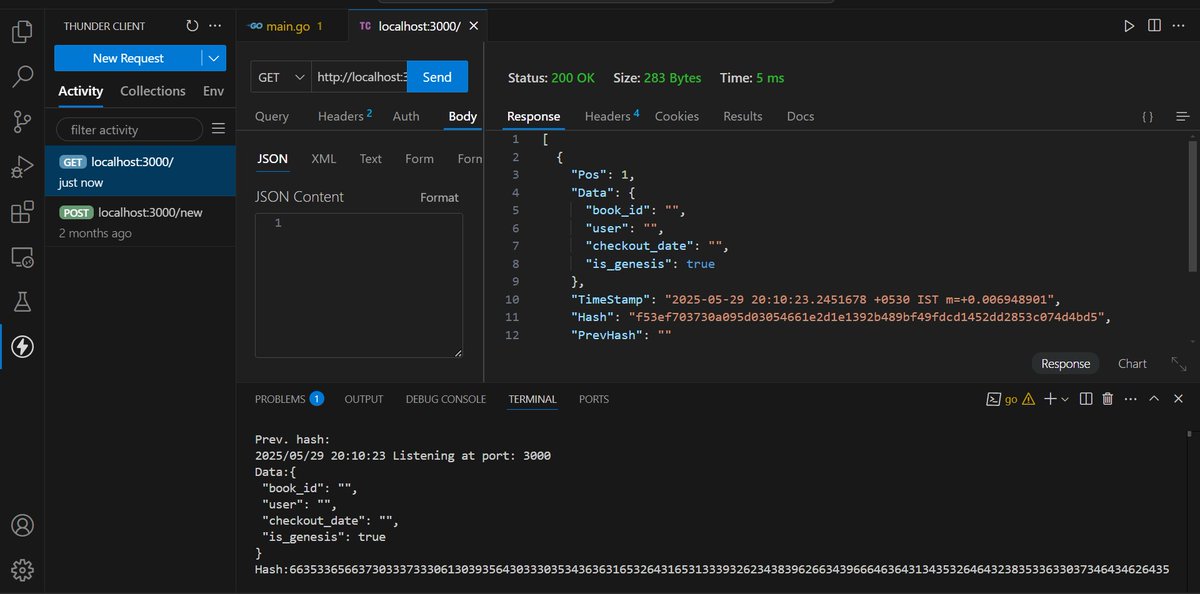Screen dimensions: 1200x594
Task: Focus the filter activity input
Action: tap(129, 129)
